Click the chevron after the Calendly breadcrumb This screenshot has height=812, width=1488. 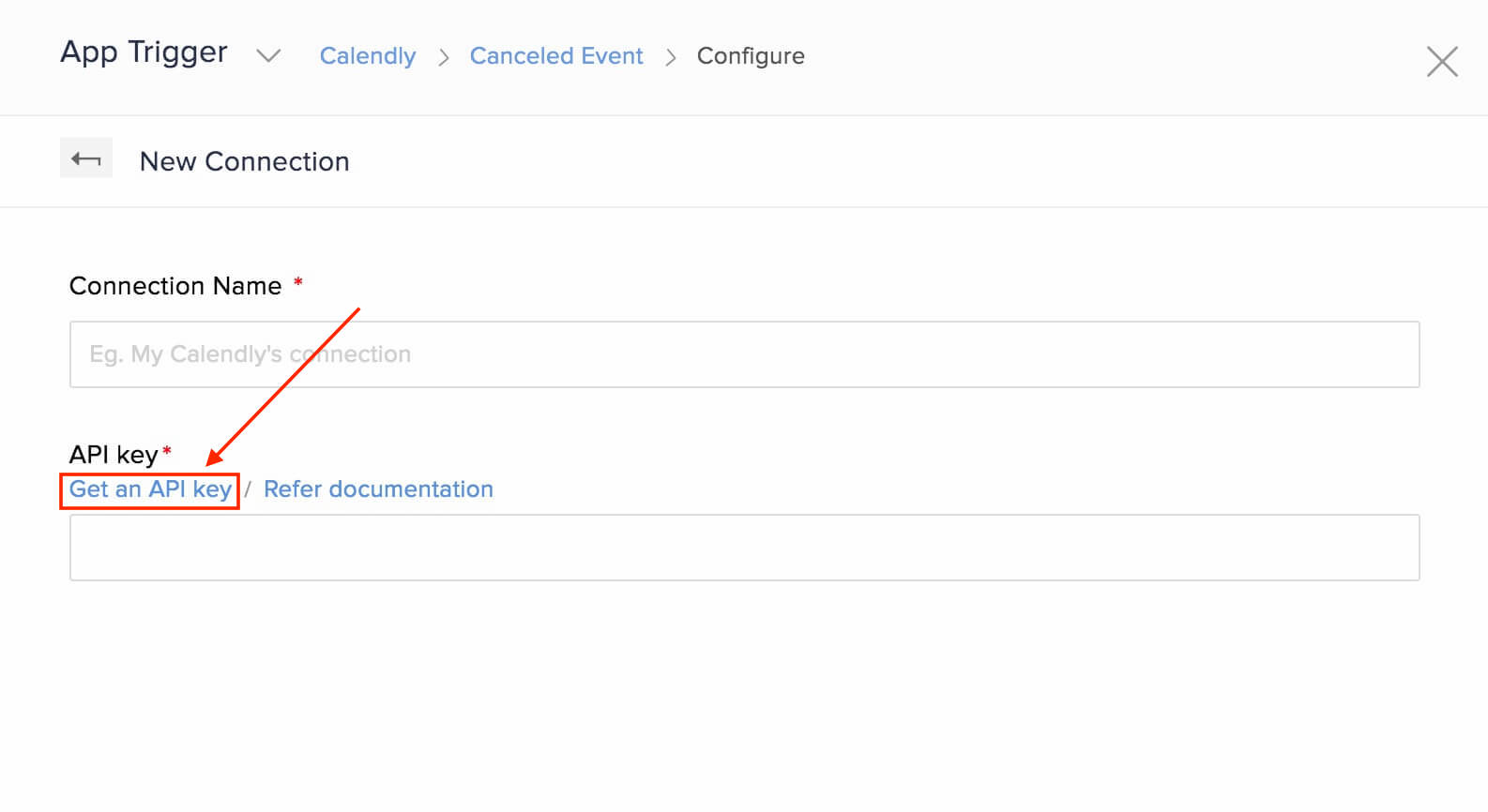point(444,58)
